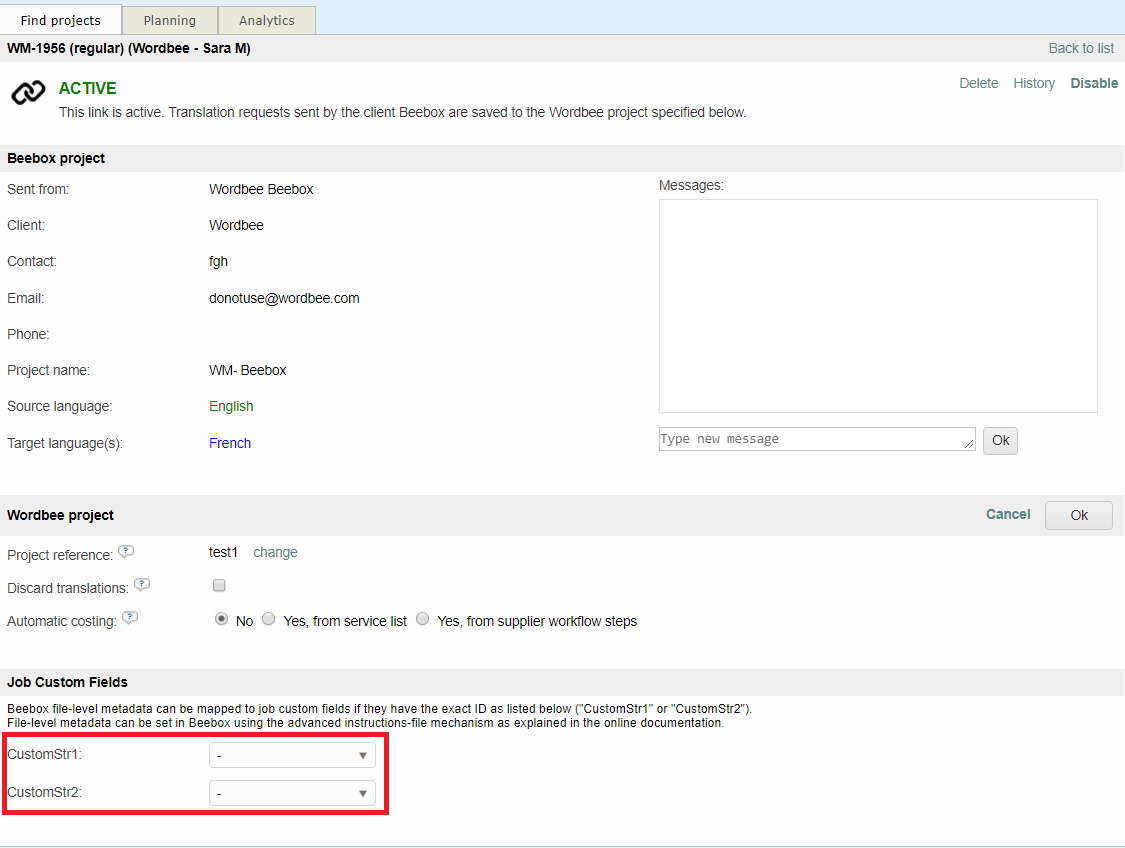Click help icon beside Project reference
This screenshot has height=848, width=1125.
[126, 551]
